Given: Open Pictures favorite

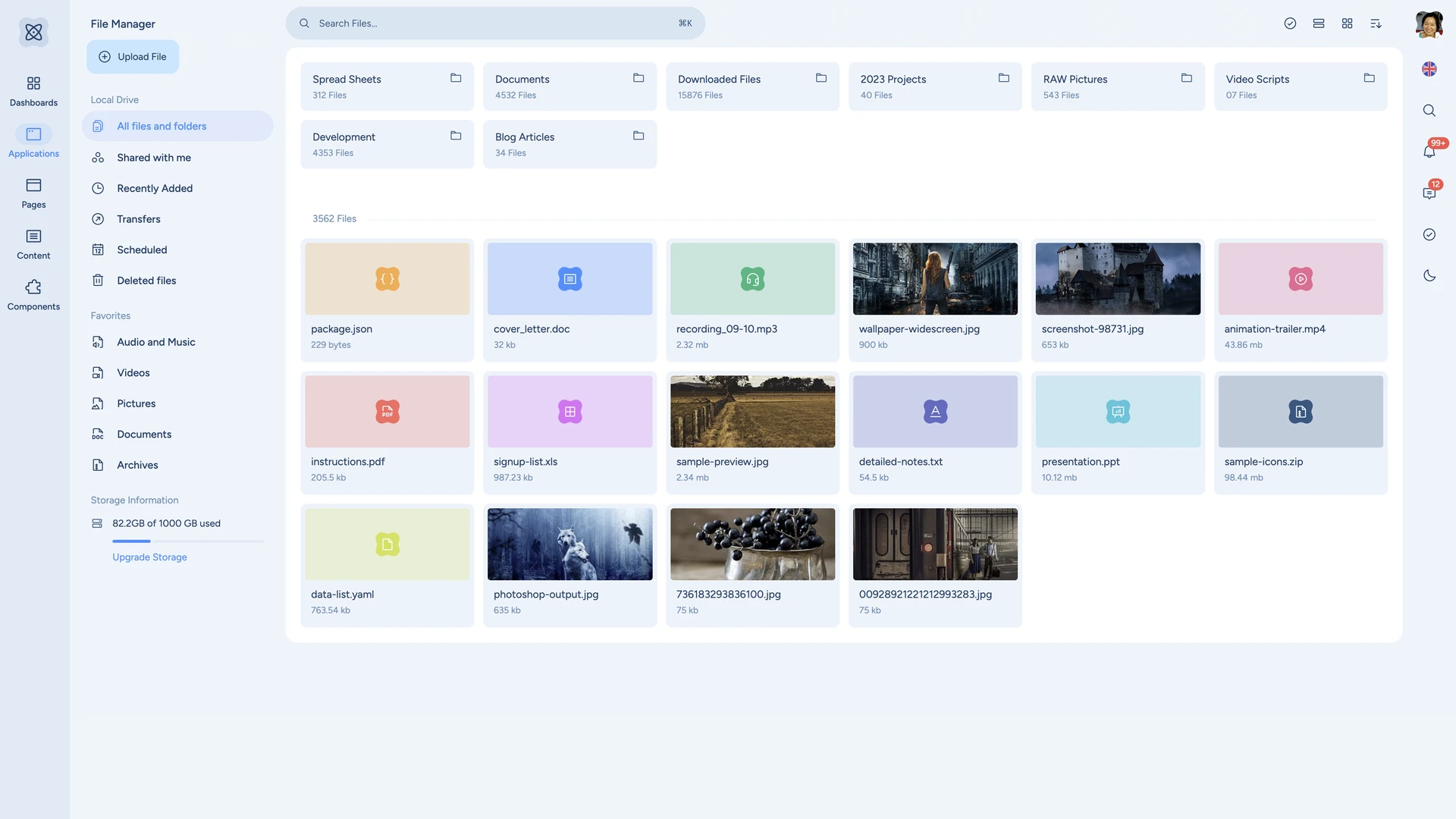Looking at the screenshot, I should (177, 403).
